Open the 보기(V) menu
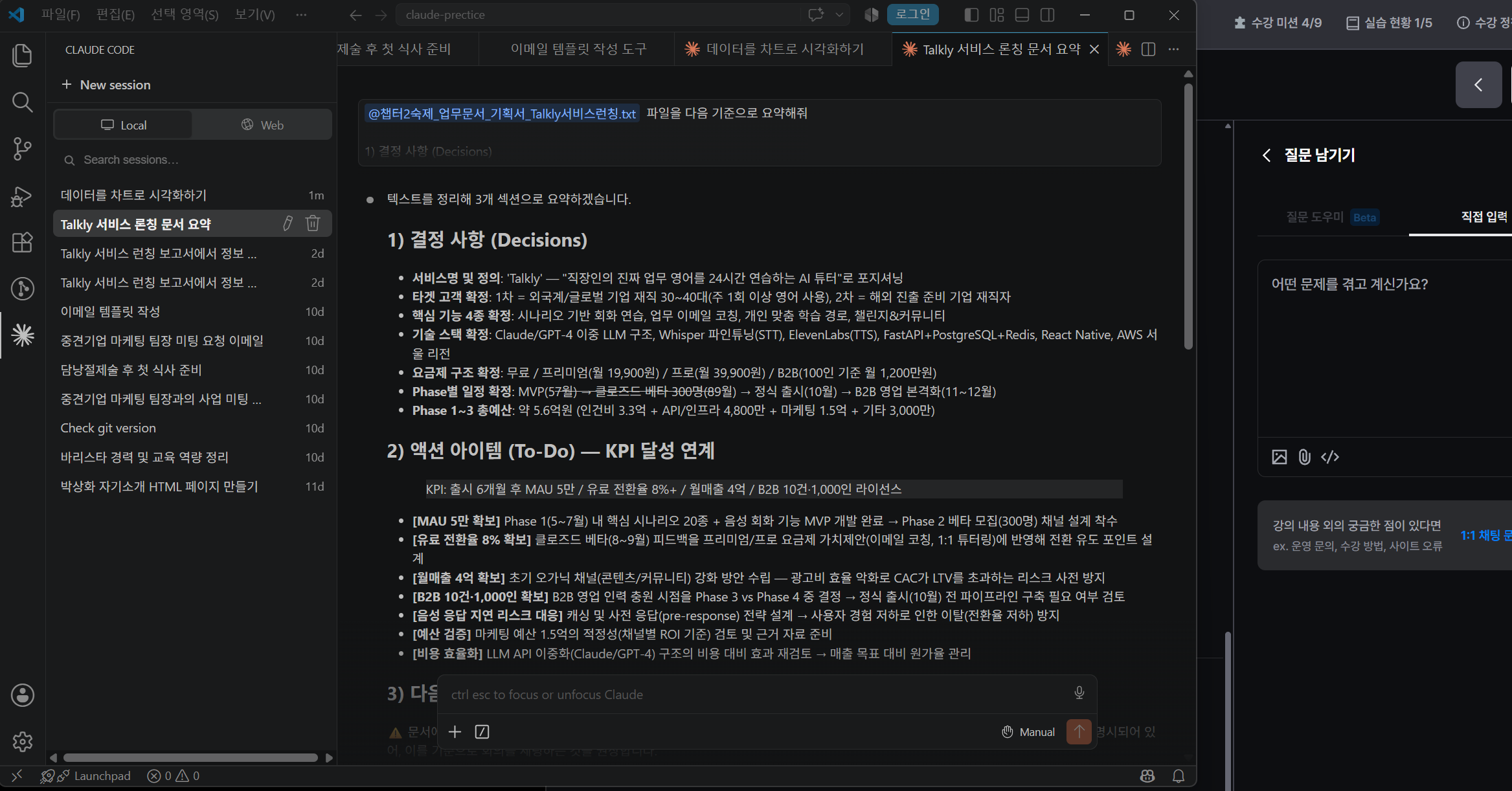The height and width of the screenshot is (791, 1512). [254, 15]
